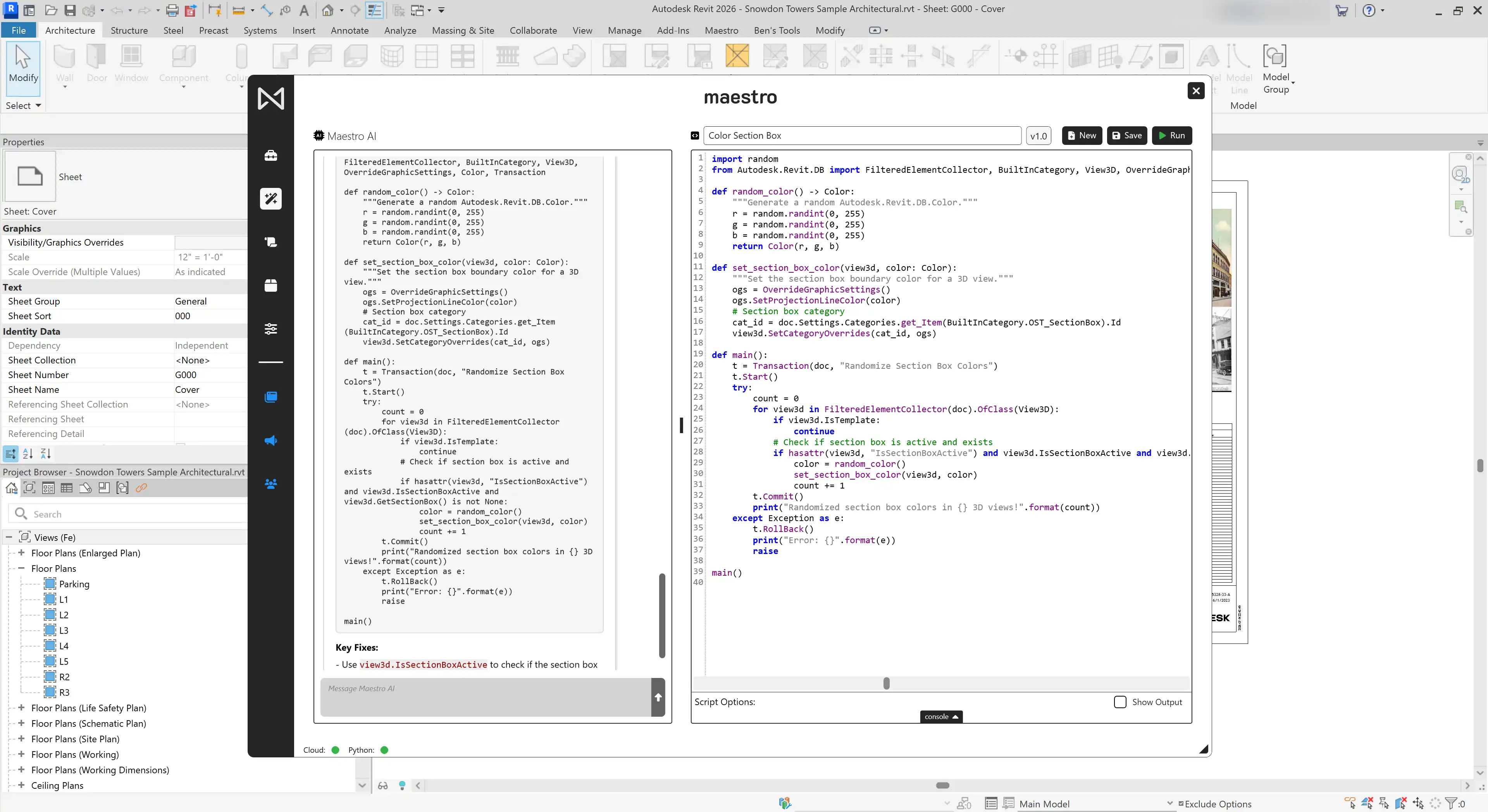This screenshot has width=1488, height=812.
Task: Click the Open folder icon in quick access toolbar
Action: pyautogui.click(x=51, y=10)
